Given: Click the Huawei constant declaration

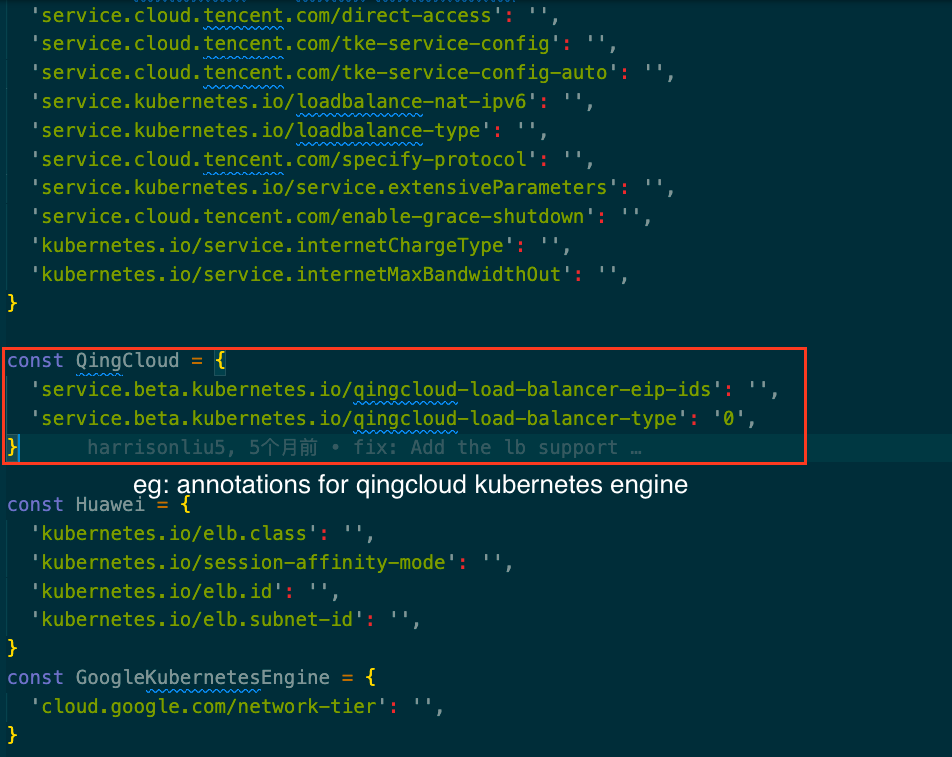Looking at the screenshot, I should 110,505.
